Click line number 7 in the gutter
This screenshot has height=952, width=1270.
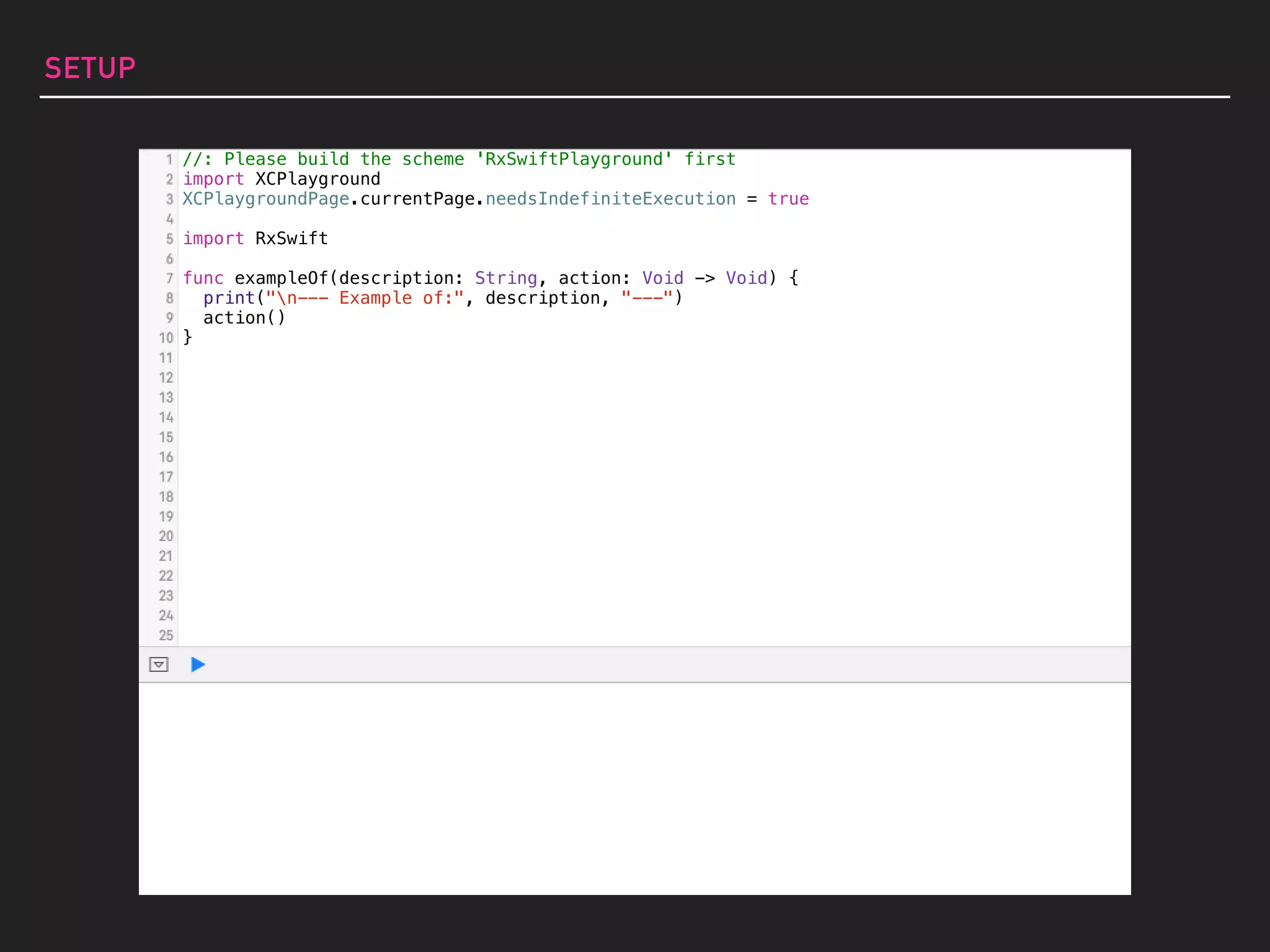[169, 278]
